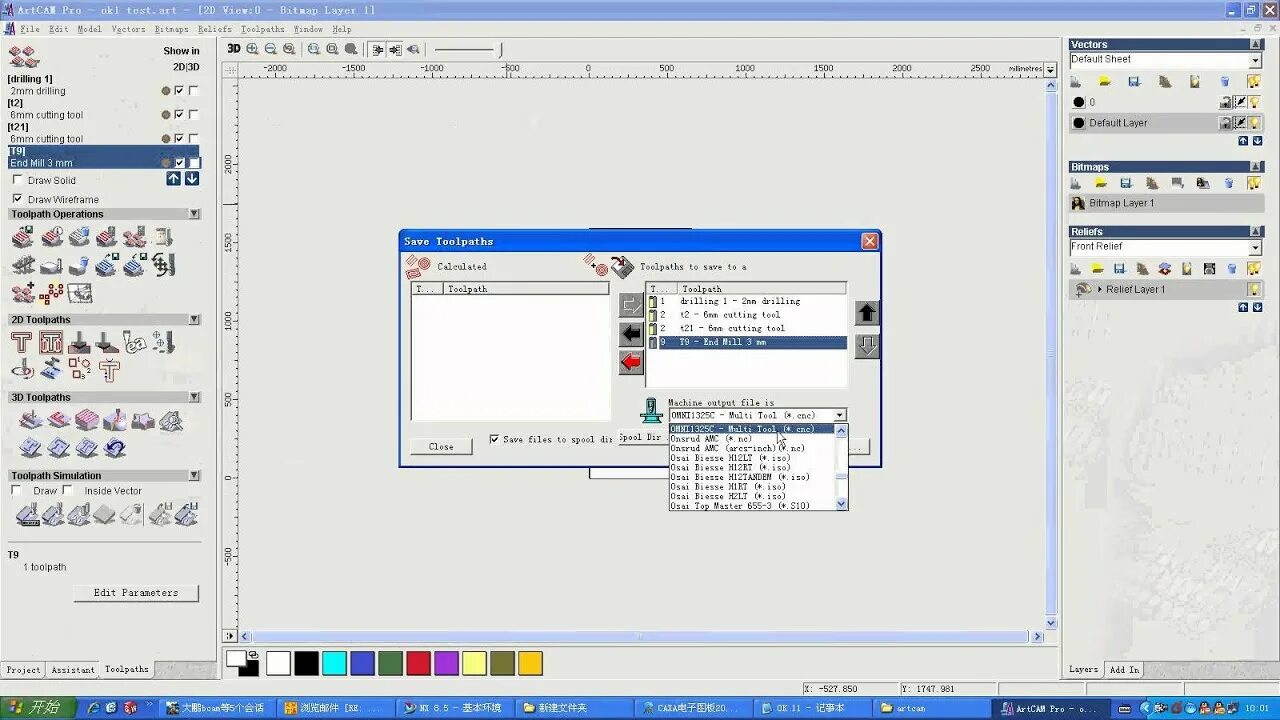Click move-toolpath-down arrow in left Toolpaths panel

(191, 178)
